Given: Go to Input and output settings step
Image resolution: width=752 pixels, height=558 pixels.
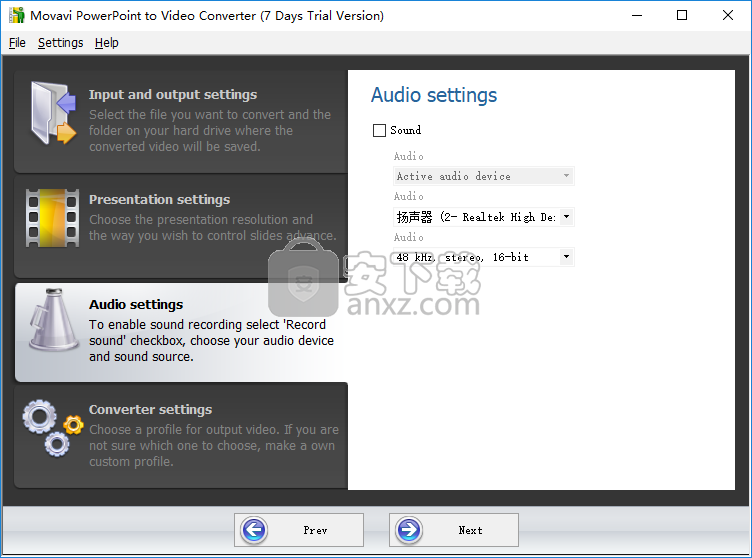Looking at the screenshot, I should [181, 122].
